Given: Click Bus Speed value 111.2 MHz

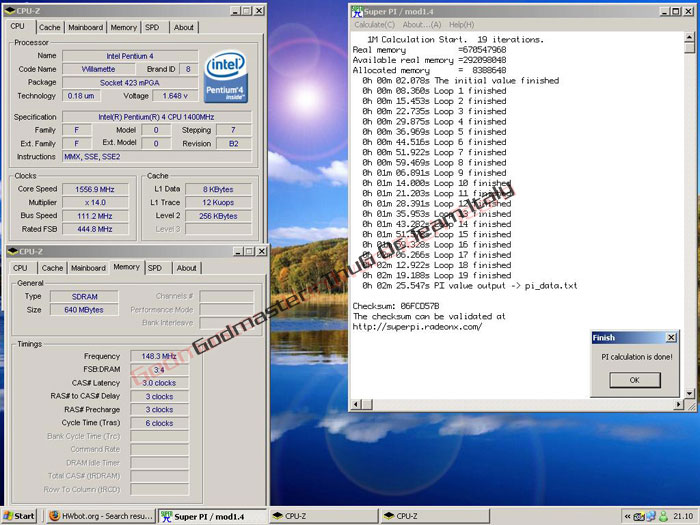Looking at the screenshot, I should click(x=95, y=216).
